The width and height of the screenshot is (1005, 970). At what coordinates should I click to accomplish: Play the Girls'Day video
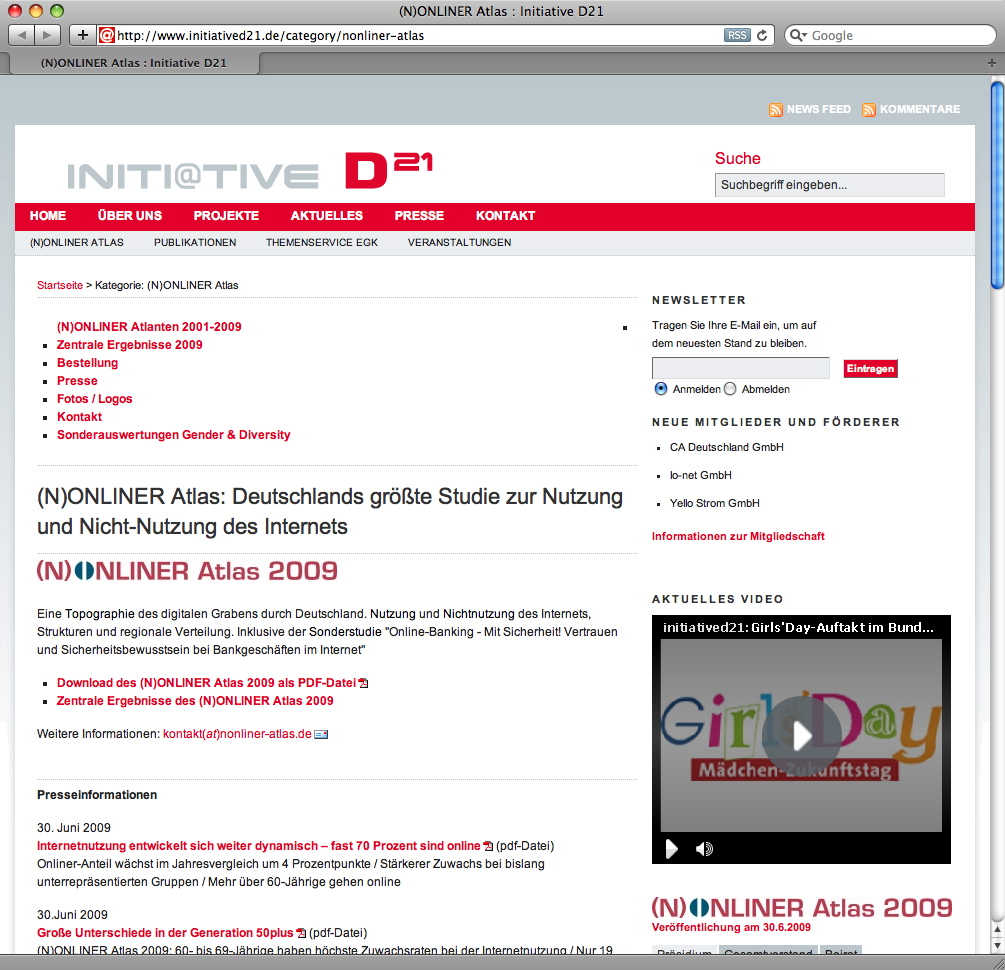[801, 736]
